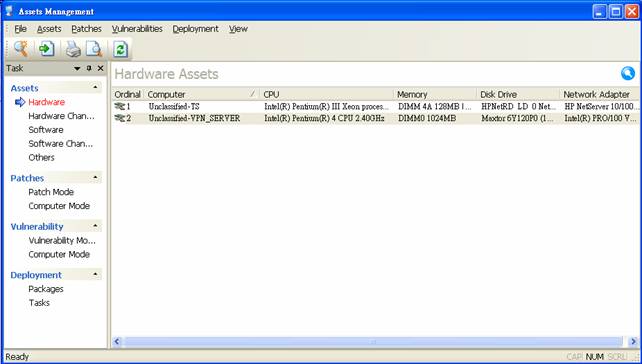642x364 pixels.
Task: Click the horizontal scrollbar left arrow
Action: click(x=117, y=341)
